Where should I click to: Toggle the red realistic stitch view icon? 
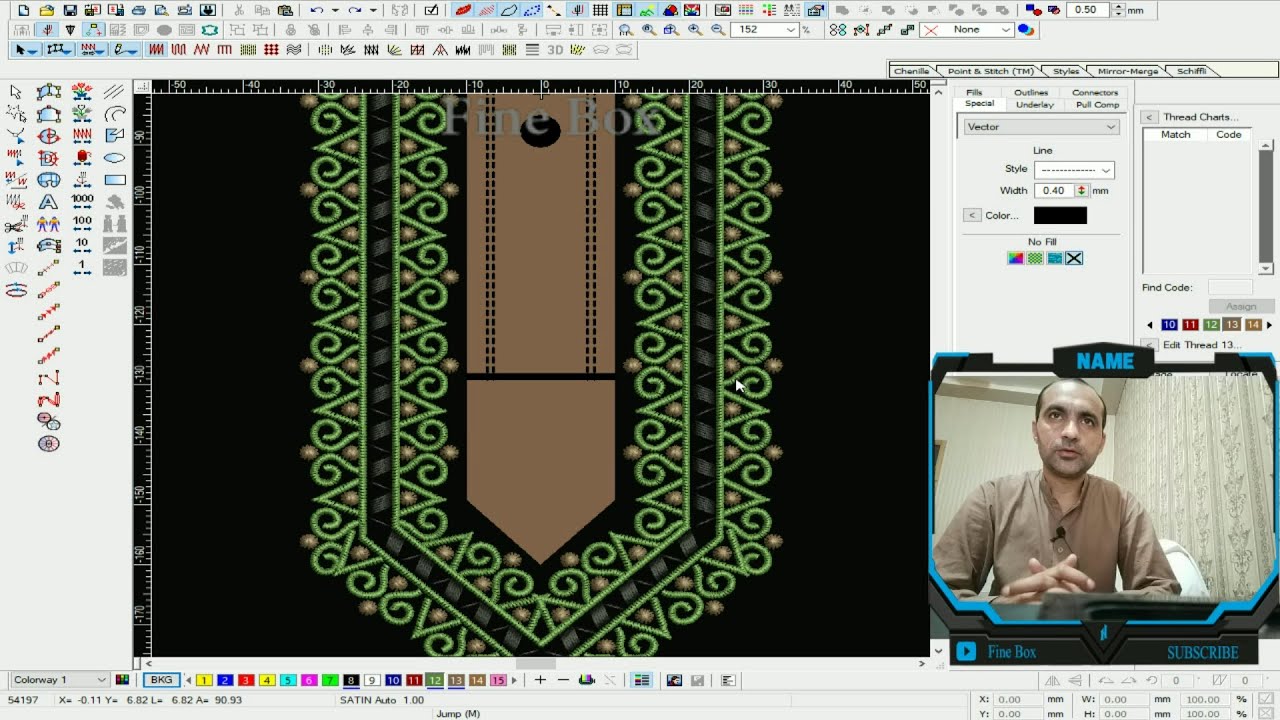pyautogui.click(x=463, y=10)
